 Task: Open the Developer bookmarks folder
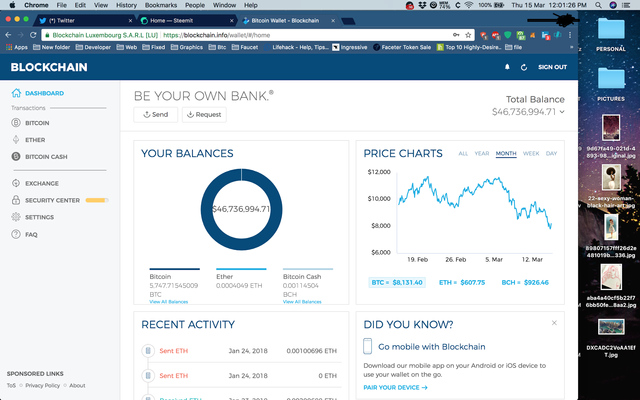click(x=93, y=47)
